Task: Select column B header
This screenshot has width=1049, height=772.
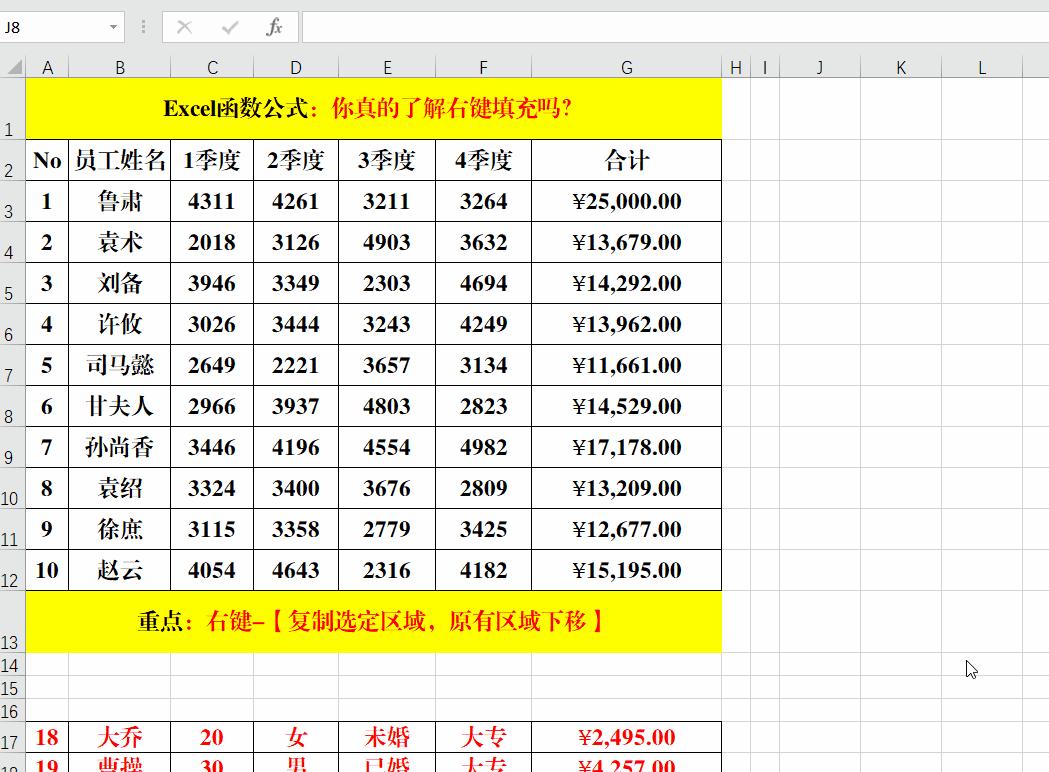Action: pyautogui.click(x=120, y=66)
